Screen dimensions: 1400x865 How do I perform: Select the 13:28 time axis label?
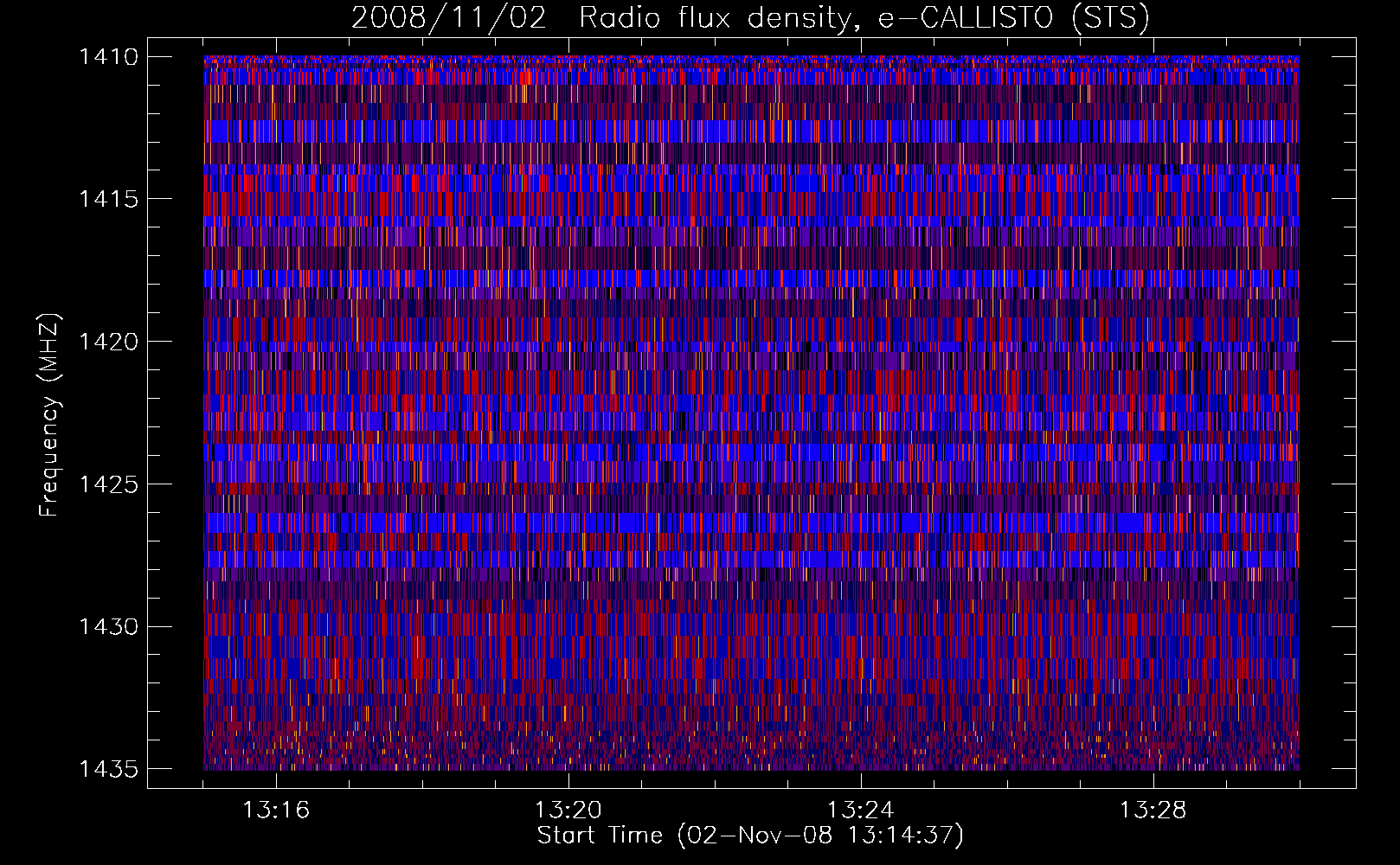[1153, 811]
